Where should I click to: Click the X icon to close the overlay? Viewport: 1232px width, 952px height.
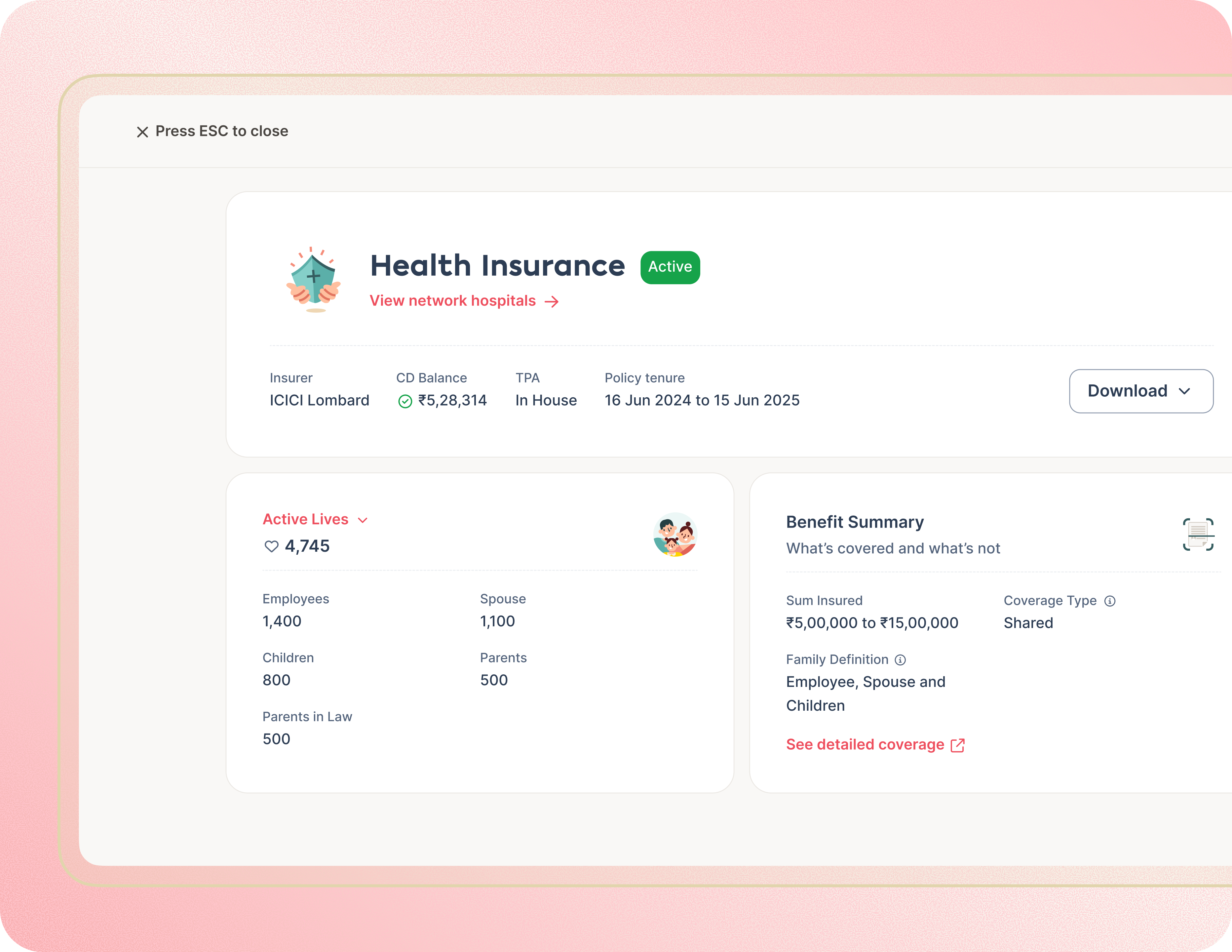tap(142, 132)
